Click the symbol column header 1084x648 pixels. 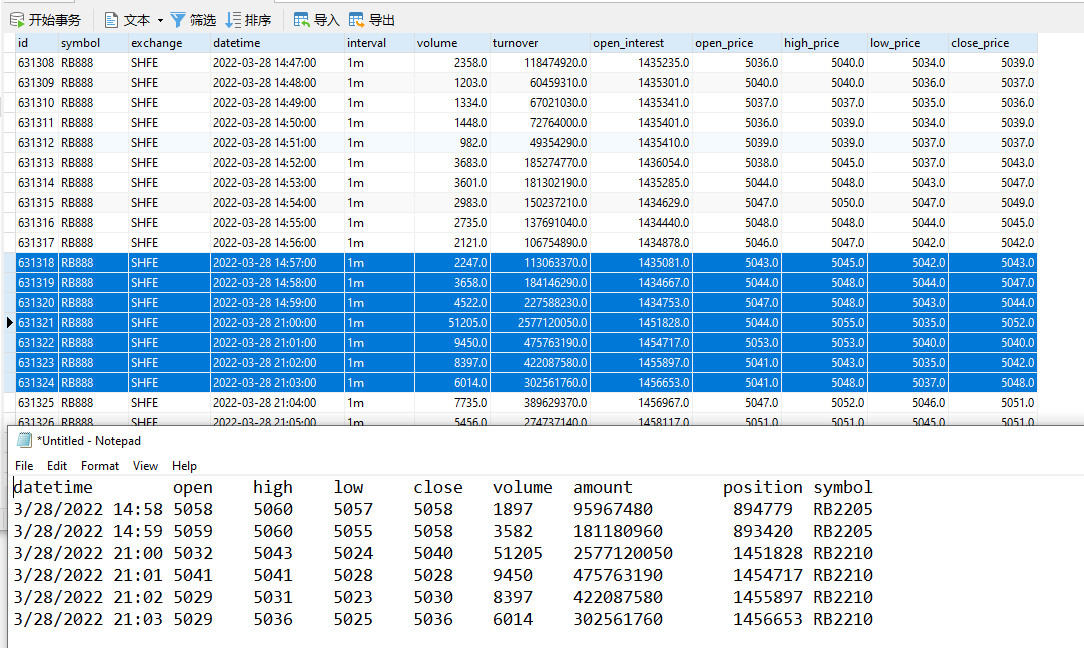pyautogui.click(x=93, y=43)
